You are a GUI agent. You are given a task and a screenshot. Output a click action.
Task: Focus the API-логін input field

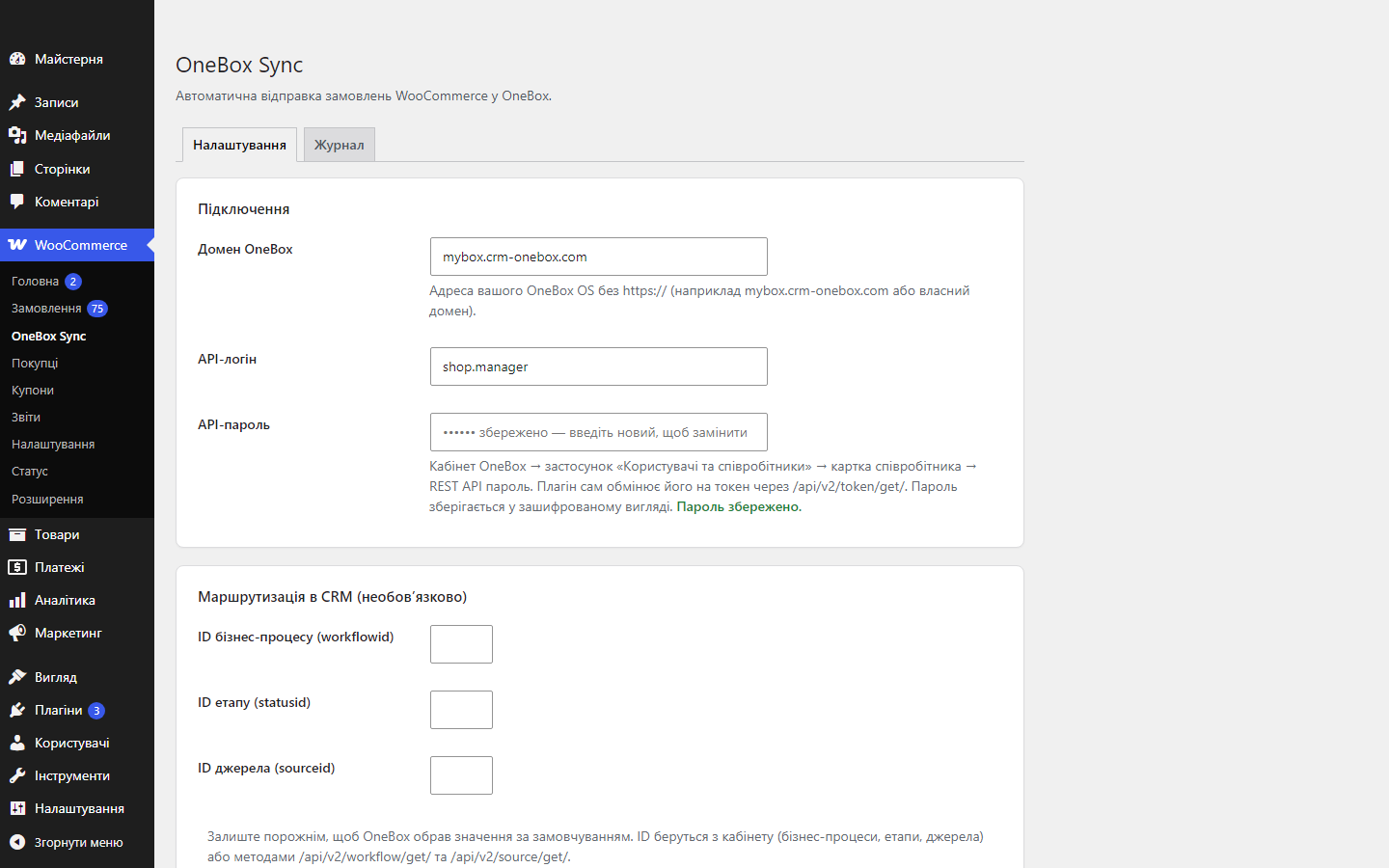(599, 366)
